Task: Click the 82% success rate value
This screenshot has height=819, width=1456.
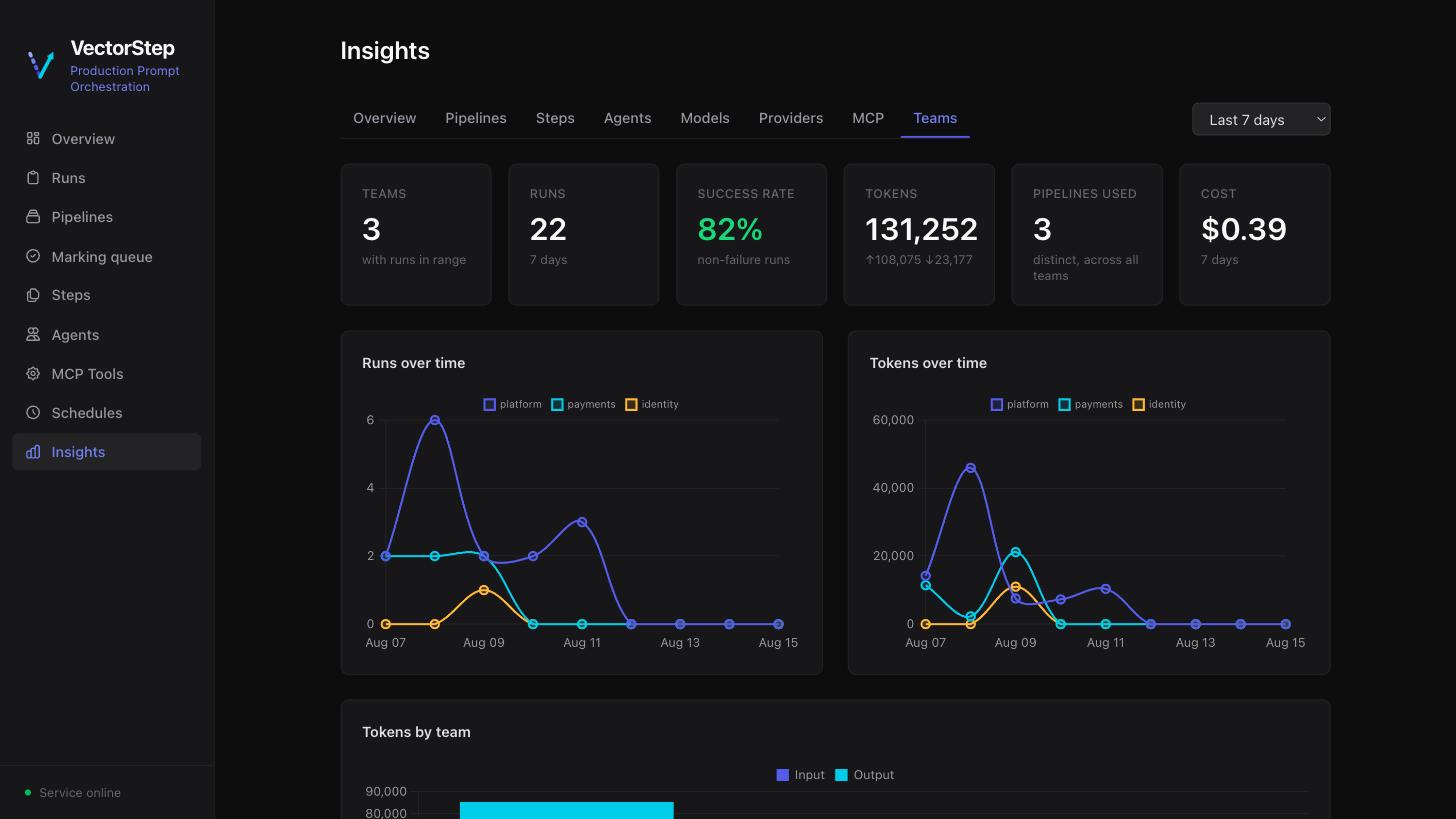Action: [730, 229]
